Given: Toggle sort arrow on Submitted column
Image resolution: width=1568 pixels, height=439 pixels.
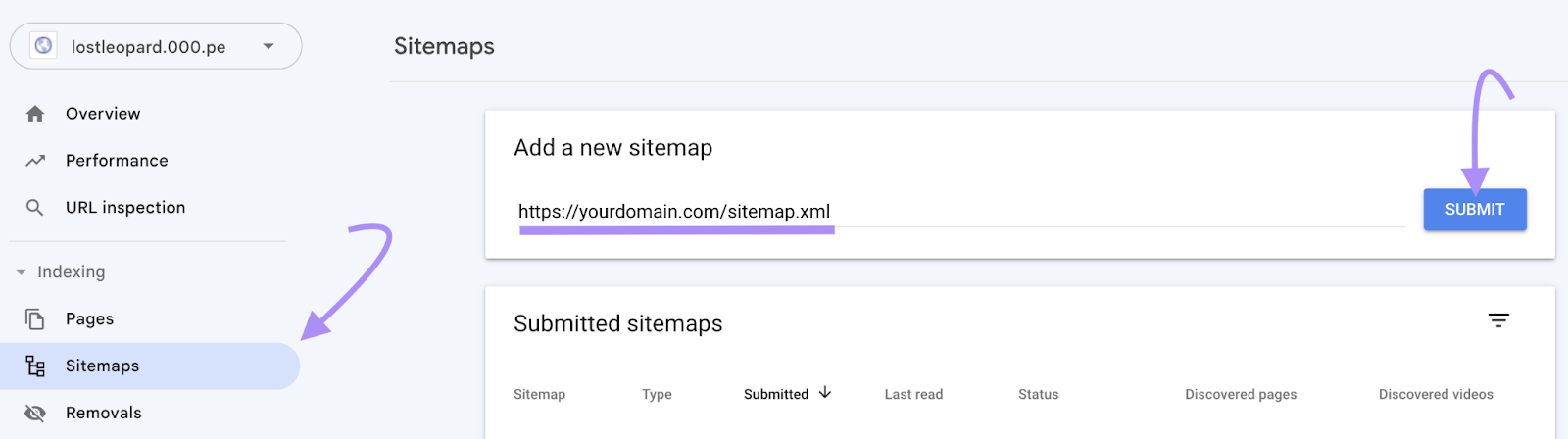Looking at the screenshot, I should [x=825, y=393].
